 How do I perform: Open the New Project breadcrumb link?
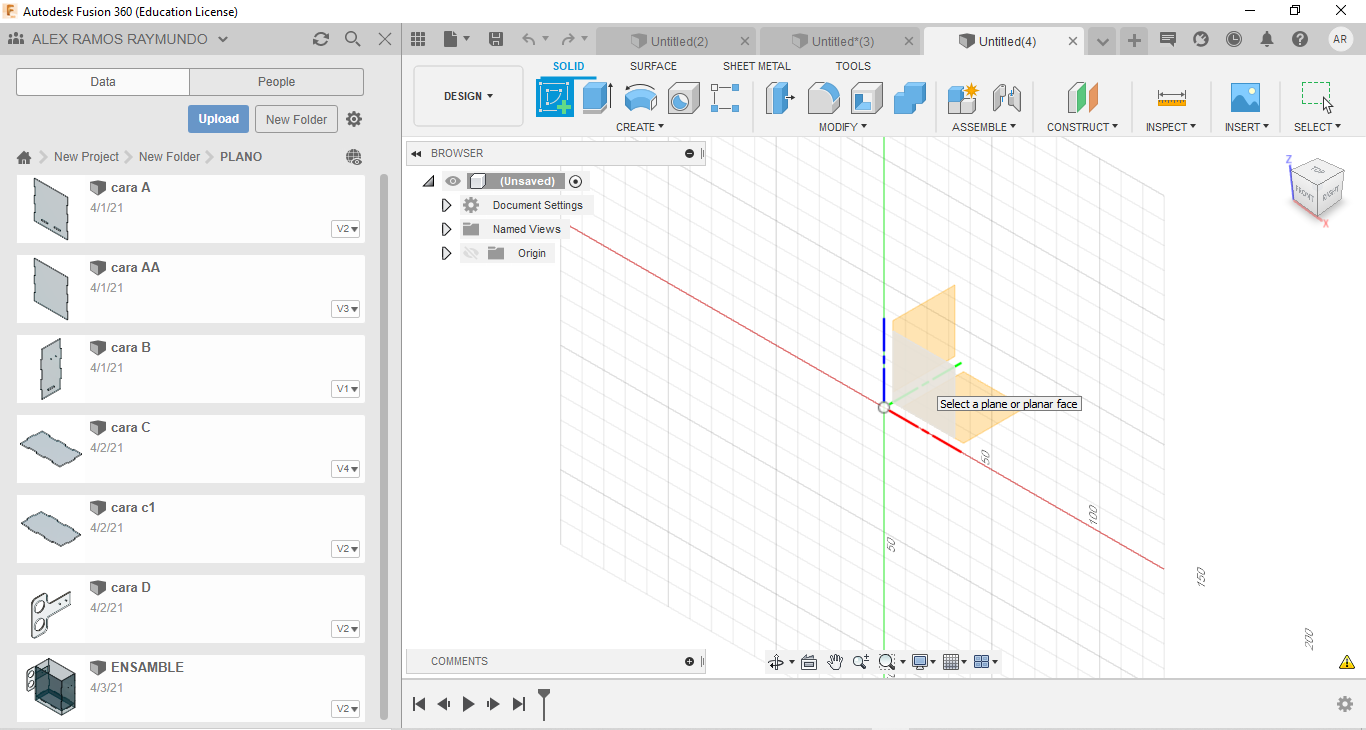tap(86, 157)
